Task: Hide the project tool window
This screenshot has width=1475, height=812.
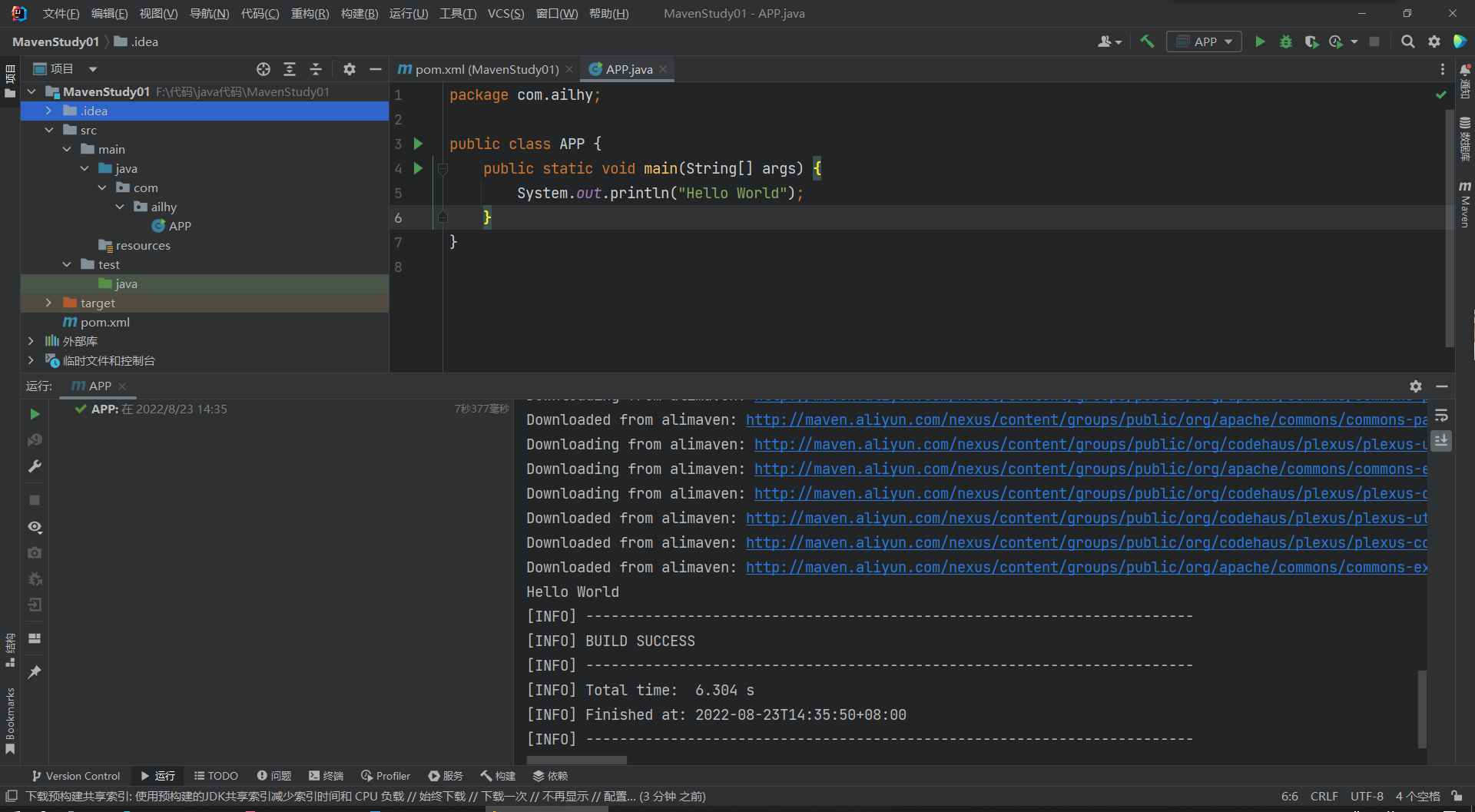Action: pyautogui.click(x=375, y=69)
